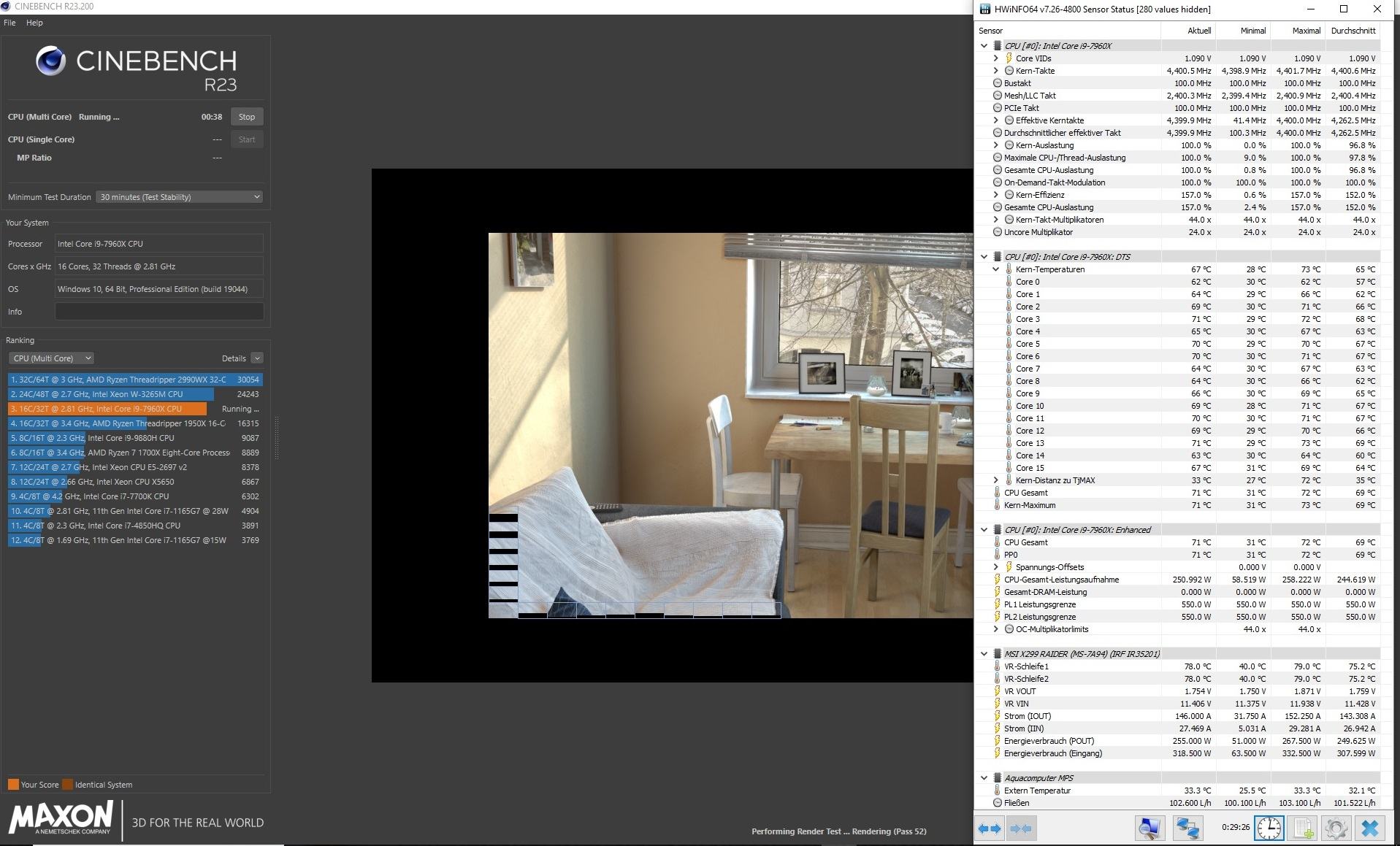
Task: Open HWiNFO sensor settings gear icon
Action: (x=1336, y=828)
